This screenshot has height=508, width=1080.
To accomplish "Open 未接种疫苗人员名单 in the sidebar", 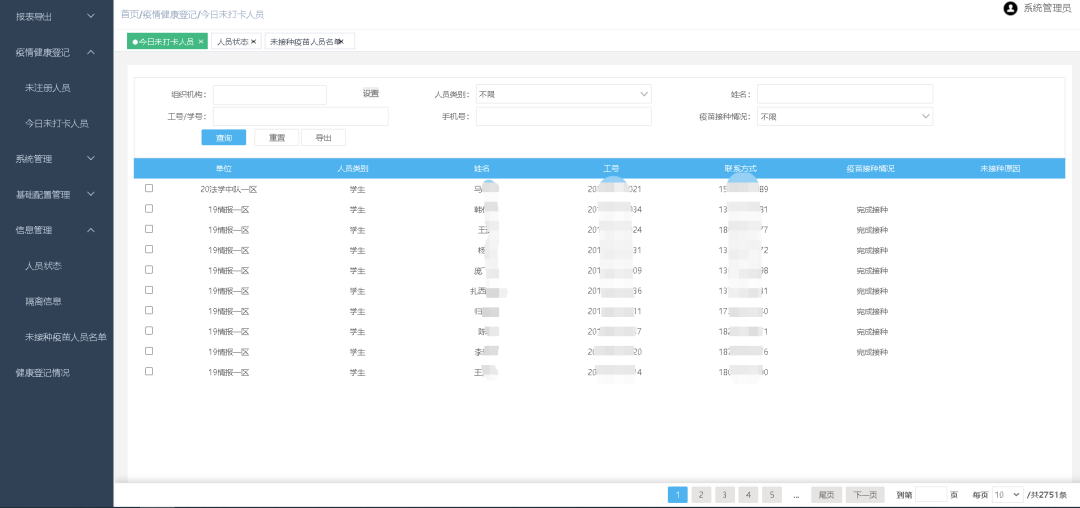I will (x=65, y=337).
